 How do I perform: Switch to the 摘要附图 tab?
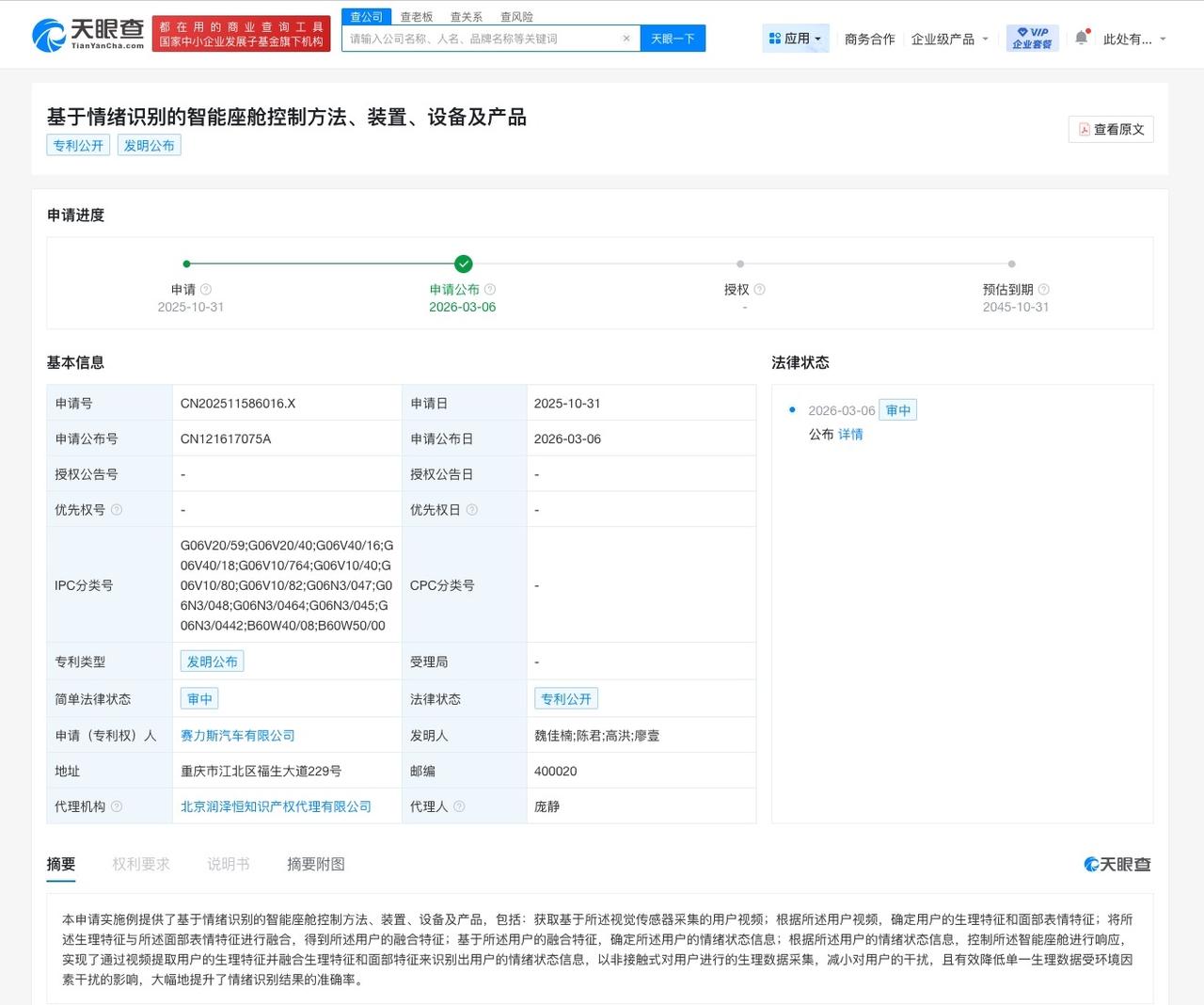[315, 864]
